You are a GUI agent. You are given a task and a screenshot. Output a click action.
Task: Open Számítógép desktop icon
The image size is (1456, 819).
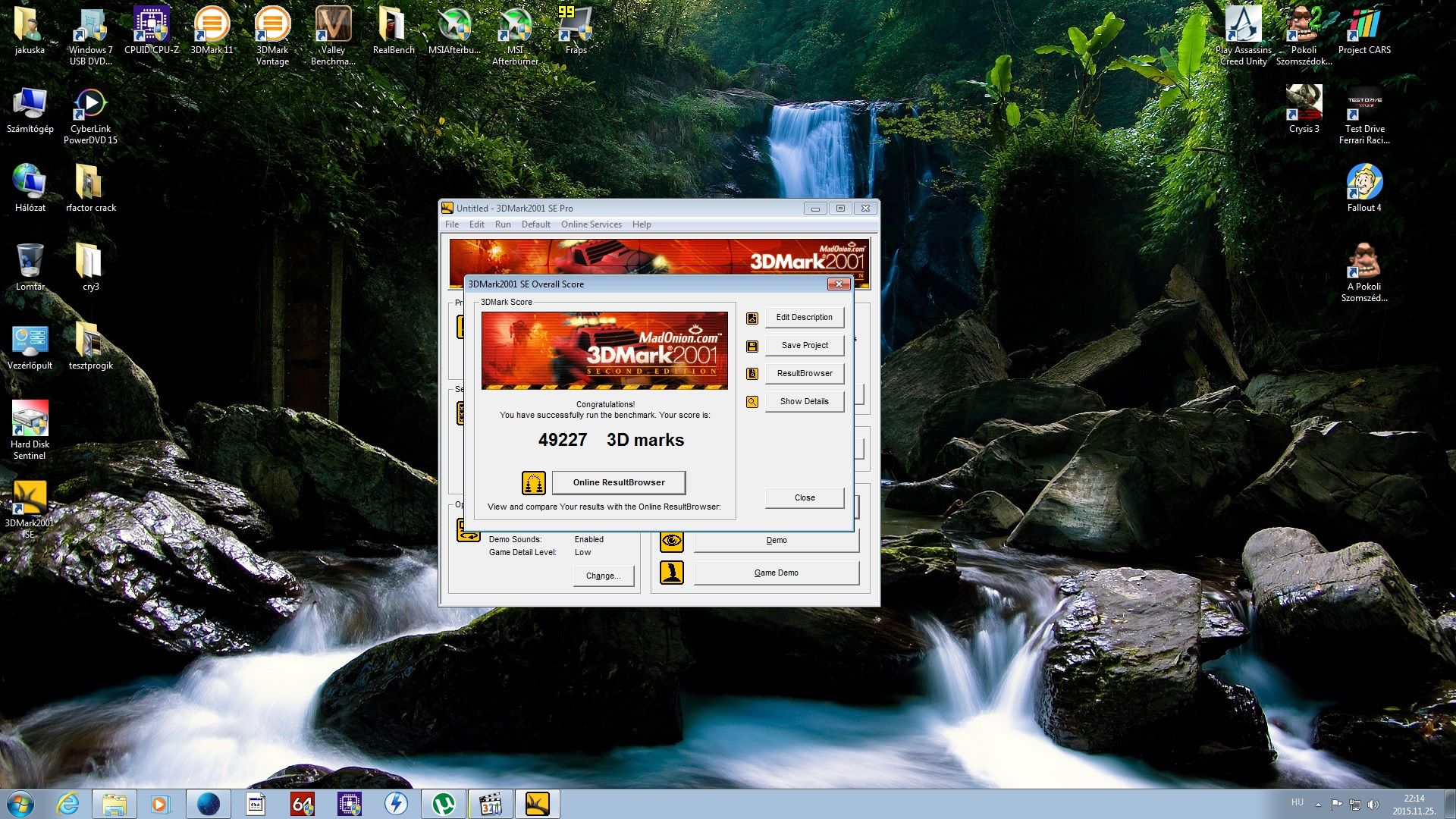pos(30,111)
